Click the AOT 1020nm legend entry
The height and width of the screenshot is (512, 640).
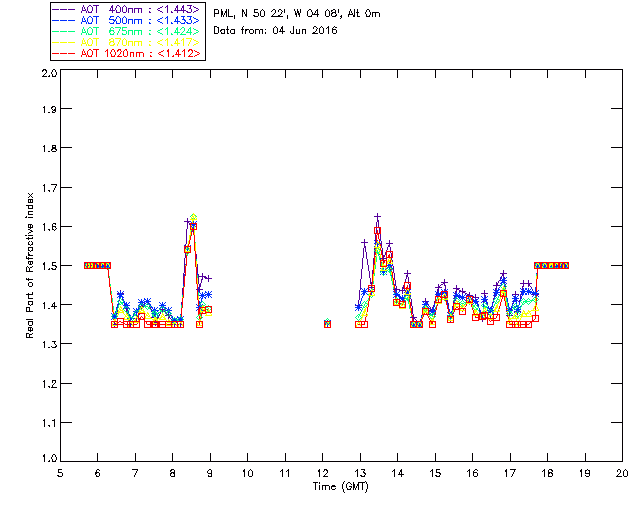coord(127,53)
